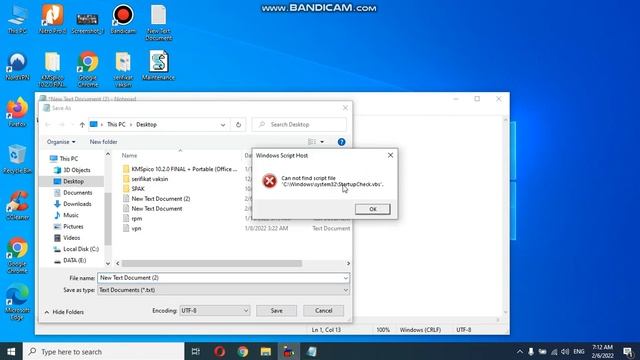Click the taskbar search box
This screenshot has width=640, height=360.
pos(103,351)
